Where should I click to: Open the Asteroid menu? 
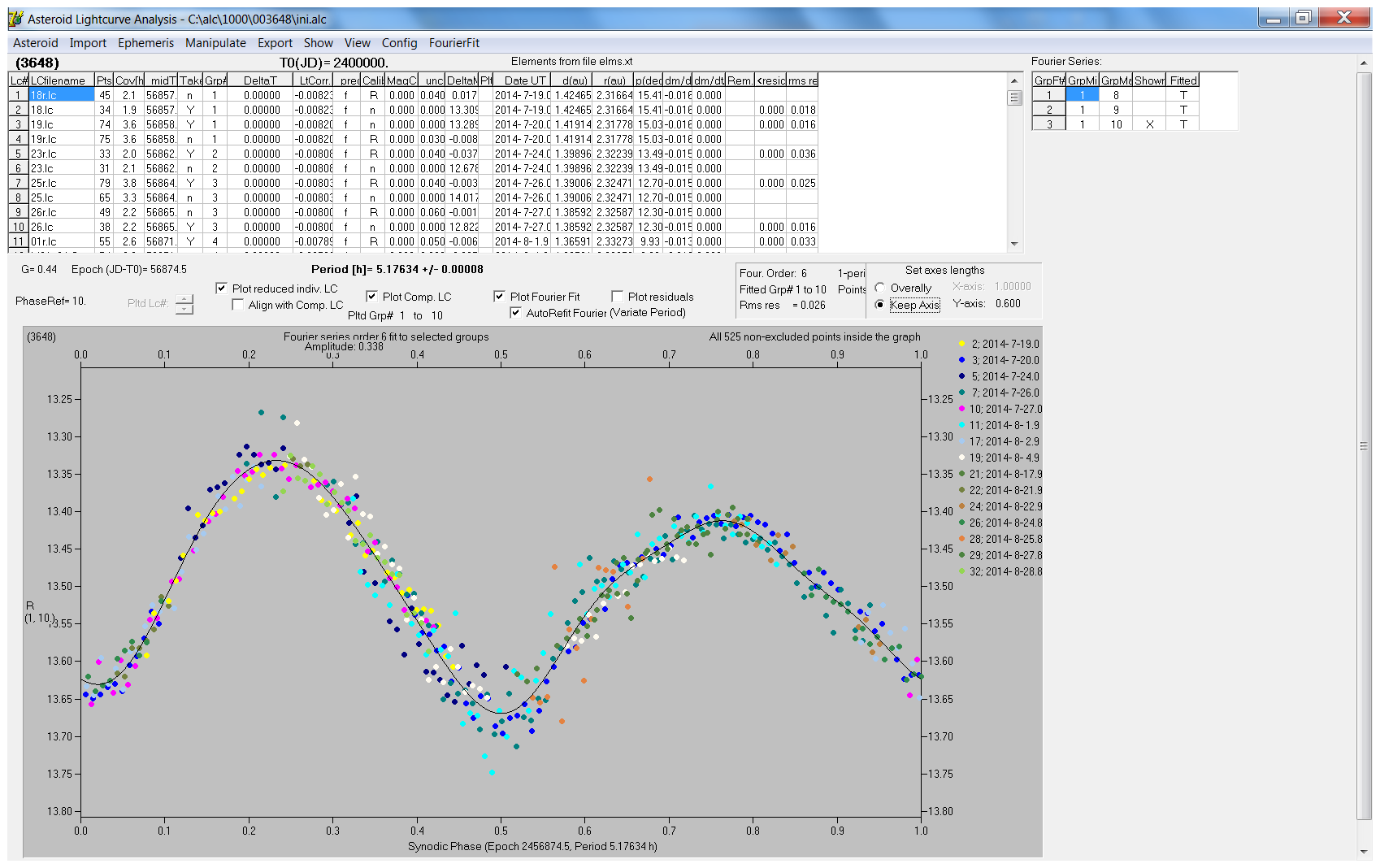[x=35, y=43]
